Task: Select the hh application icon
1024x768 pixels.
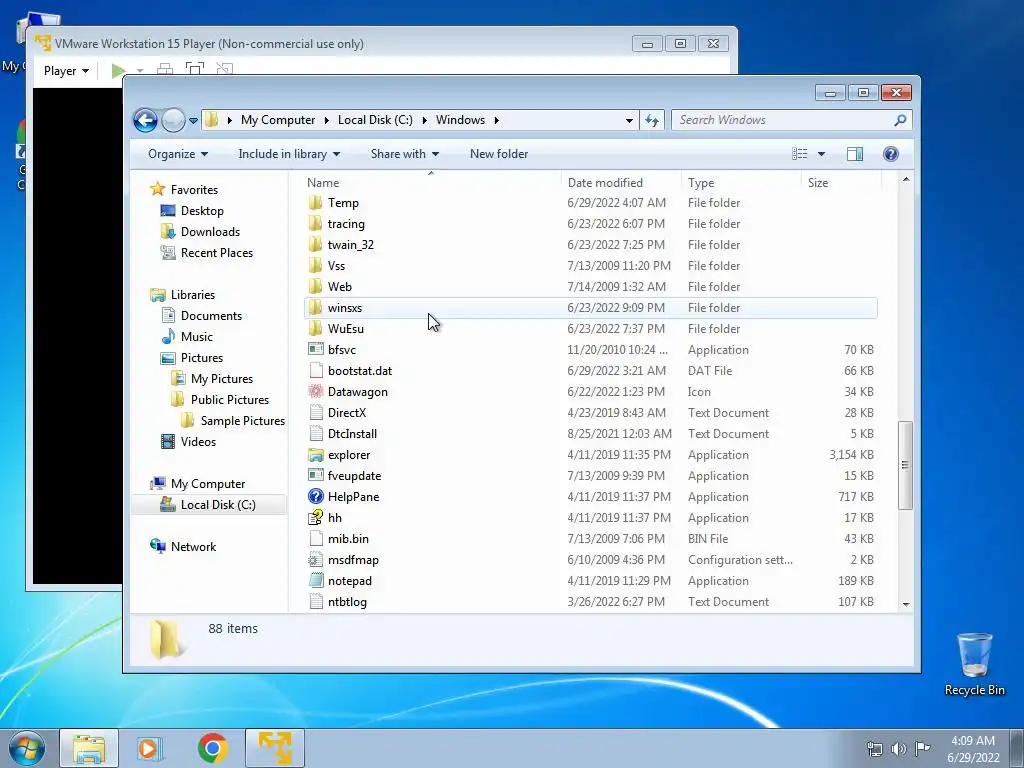Action: click(315, 518)
